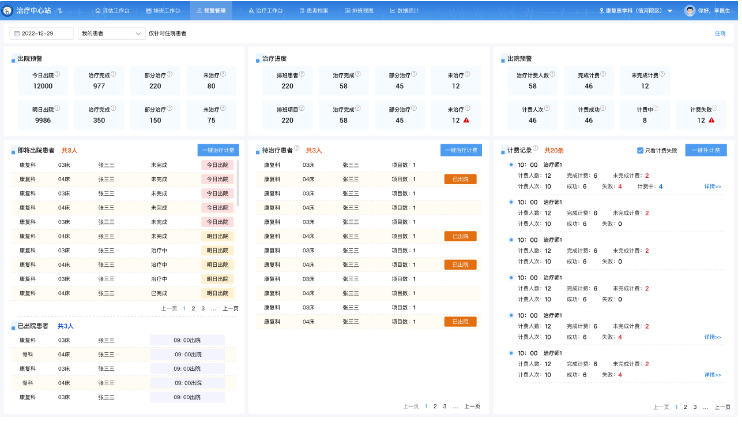Click help icon on the 75 card
Screen dimensions: 742x426
coord(222,108)
